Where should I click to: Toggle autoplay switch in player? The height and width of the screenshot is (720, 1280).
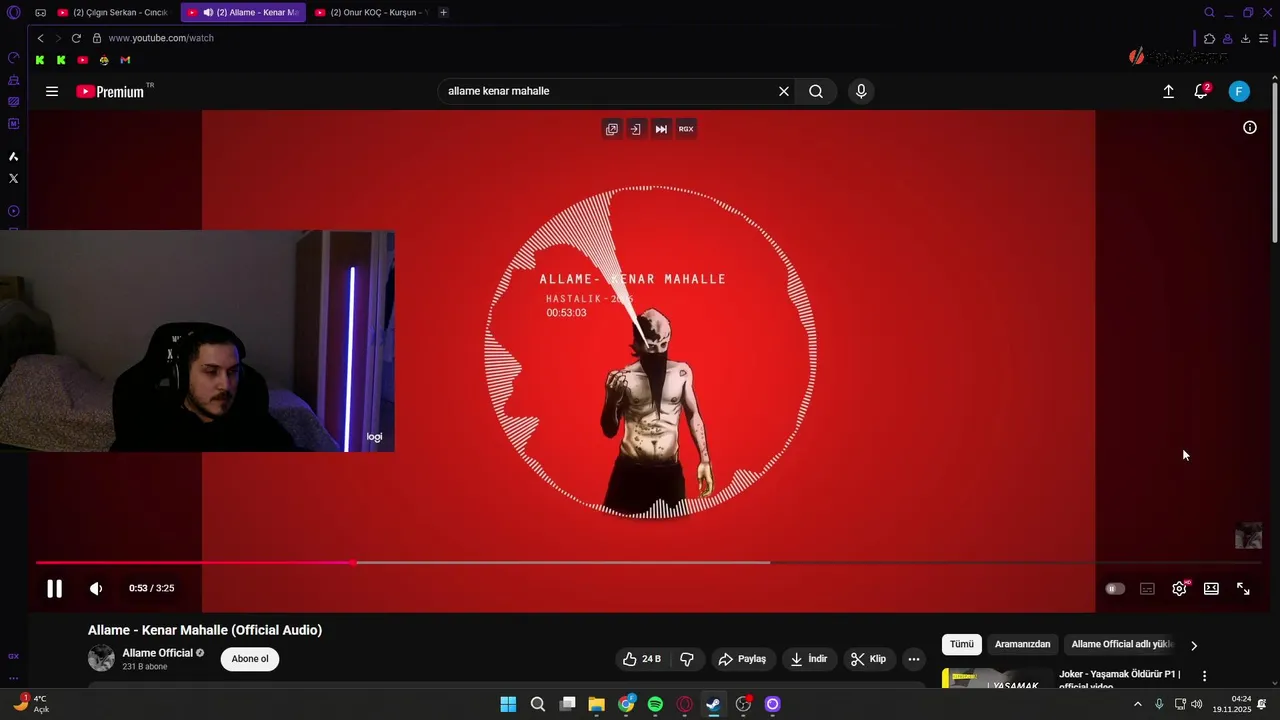tap(1115, 589)
